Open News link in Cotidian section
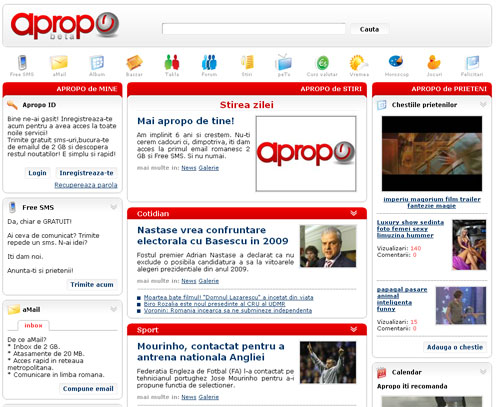This screenshot has width=500, height=407. coord(189,281)
